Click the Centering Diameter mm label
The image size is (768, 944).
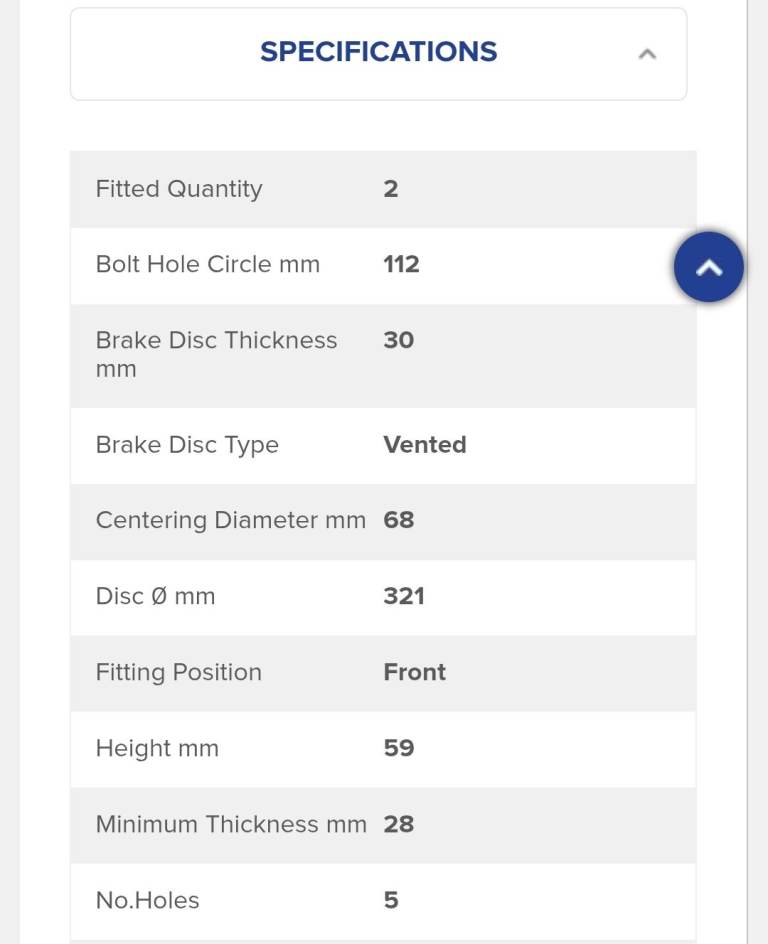pyautogui.click(x=231, y=521)
